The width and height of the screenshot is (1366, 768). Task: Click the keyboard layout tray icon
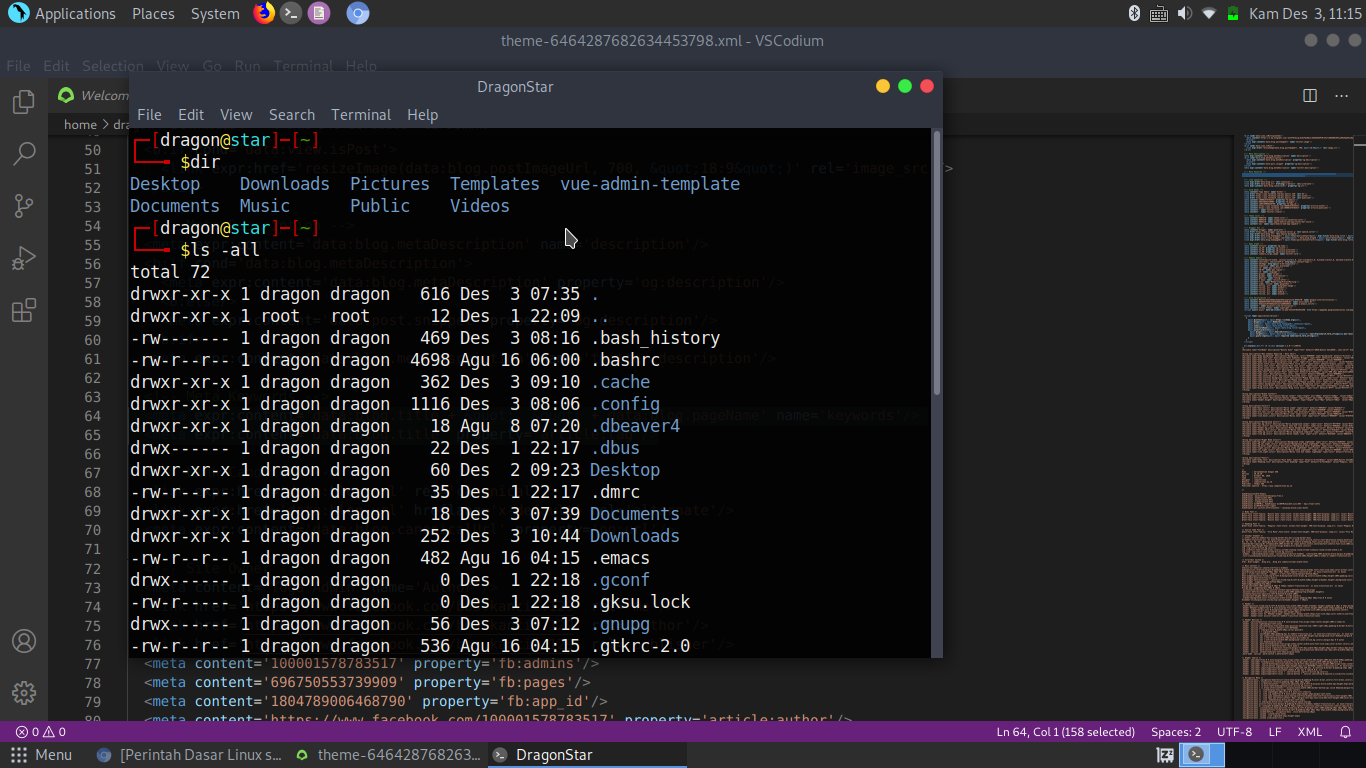click(1159, 13)
